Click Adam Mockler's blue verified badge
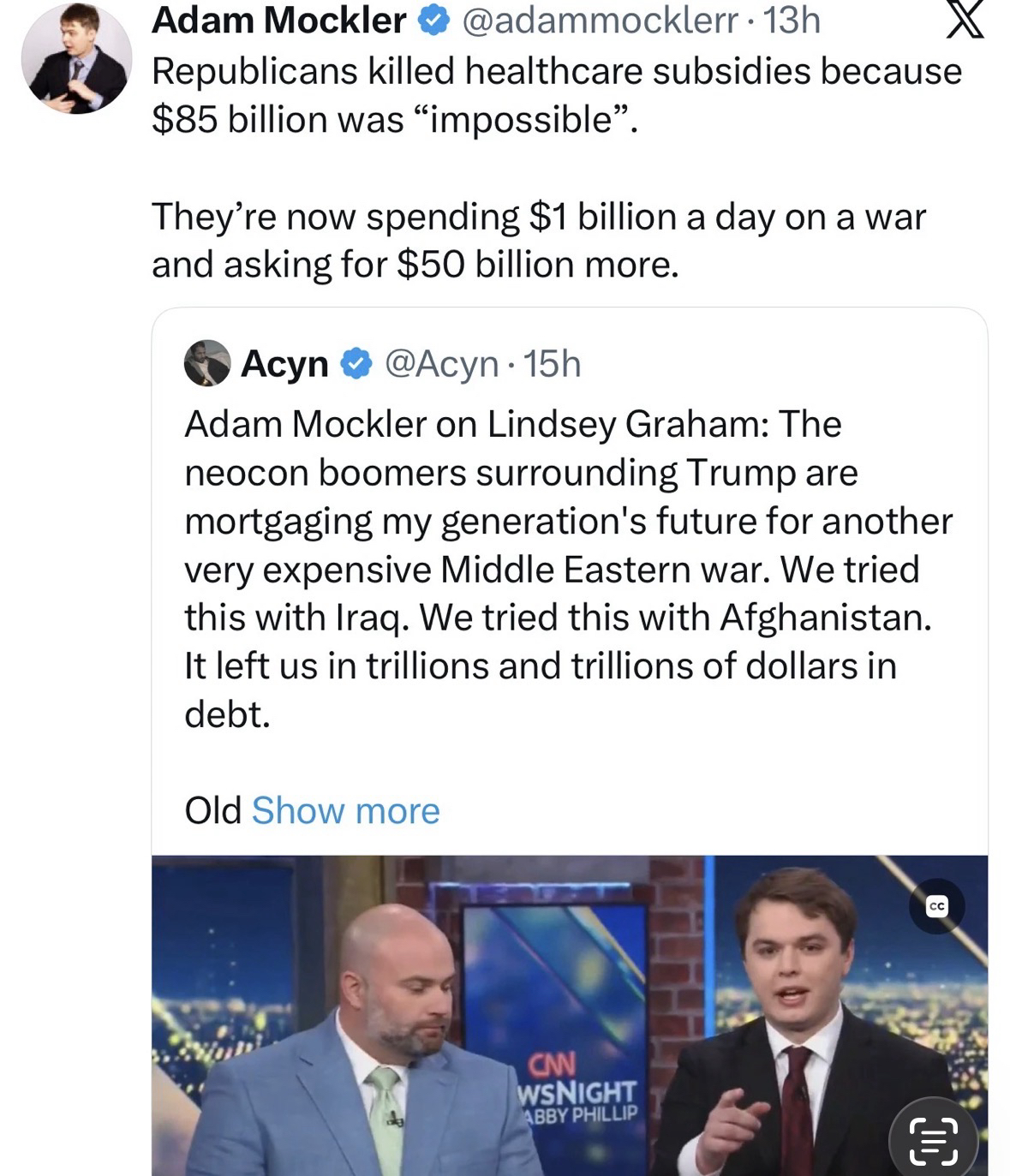 tap(433, 21)
